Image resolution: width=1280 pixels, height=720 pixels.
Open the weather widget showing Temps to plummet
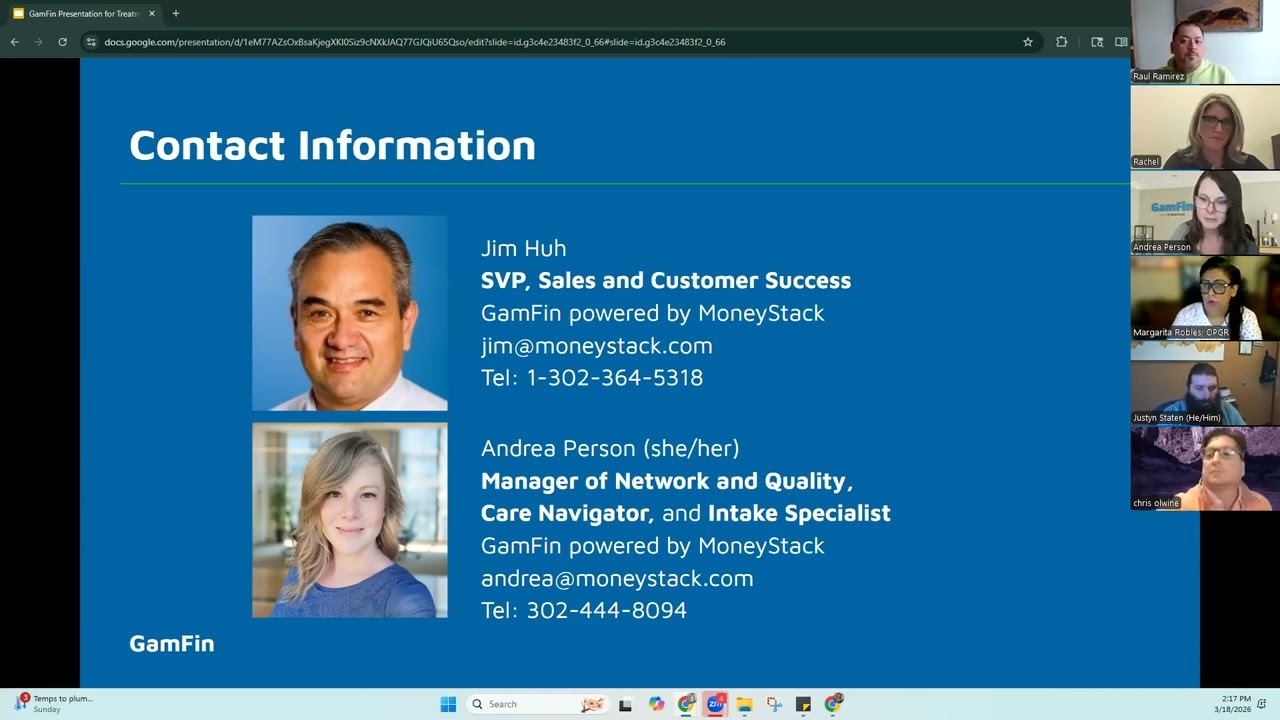(53, 704)
